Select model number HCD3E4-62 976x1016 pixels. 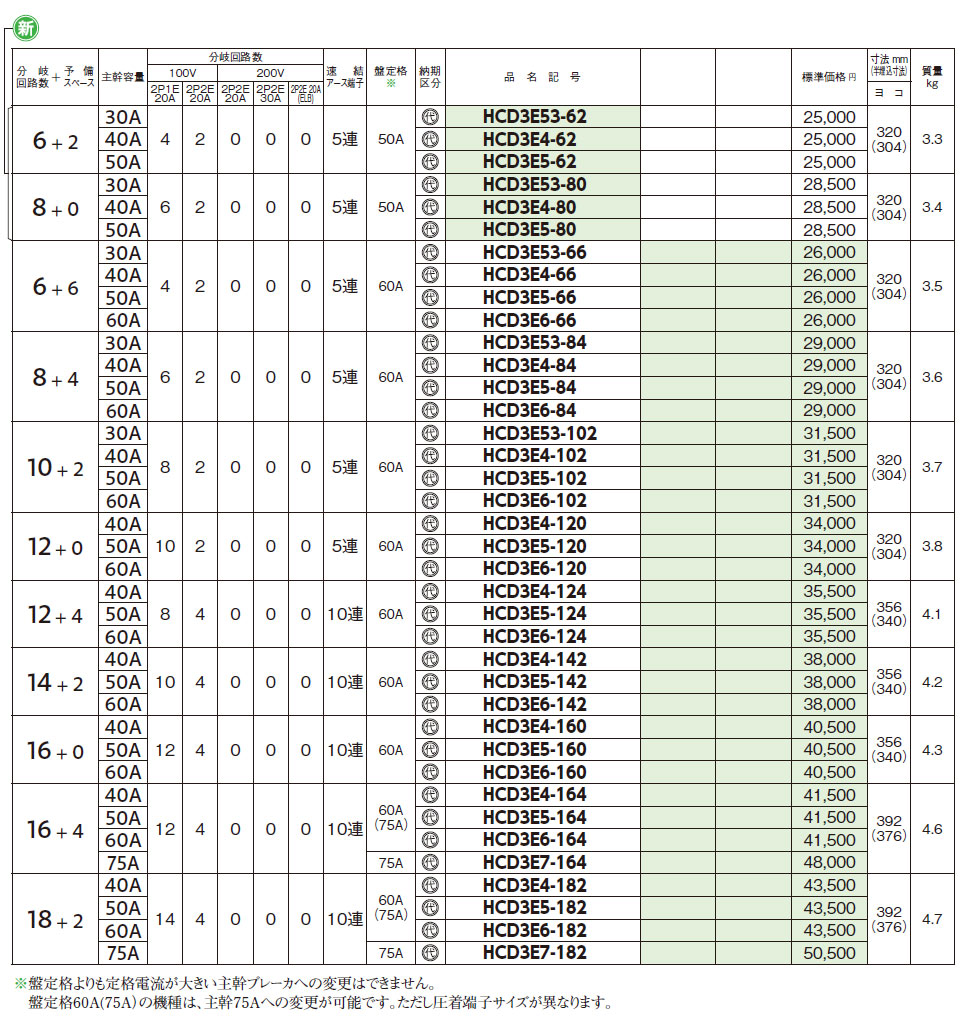pos(529,140)
